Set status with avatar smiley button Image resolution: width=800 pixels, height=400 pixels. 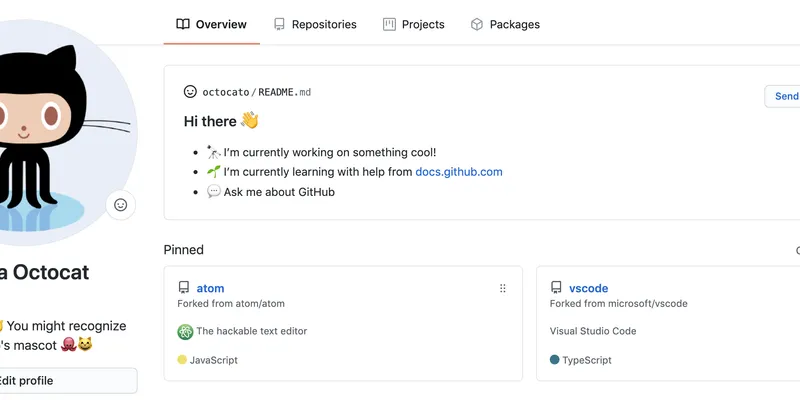[x=120, y=205]
